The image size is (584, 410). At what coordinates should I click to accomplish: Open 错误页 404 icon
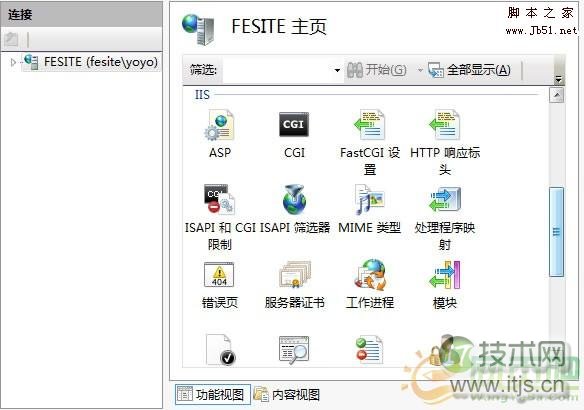pyautogui.click(x=219, y=275)
